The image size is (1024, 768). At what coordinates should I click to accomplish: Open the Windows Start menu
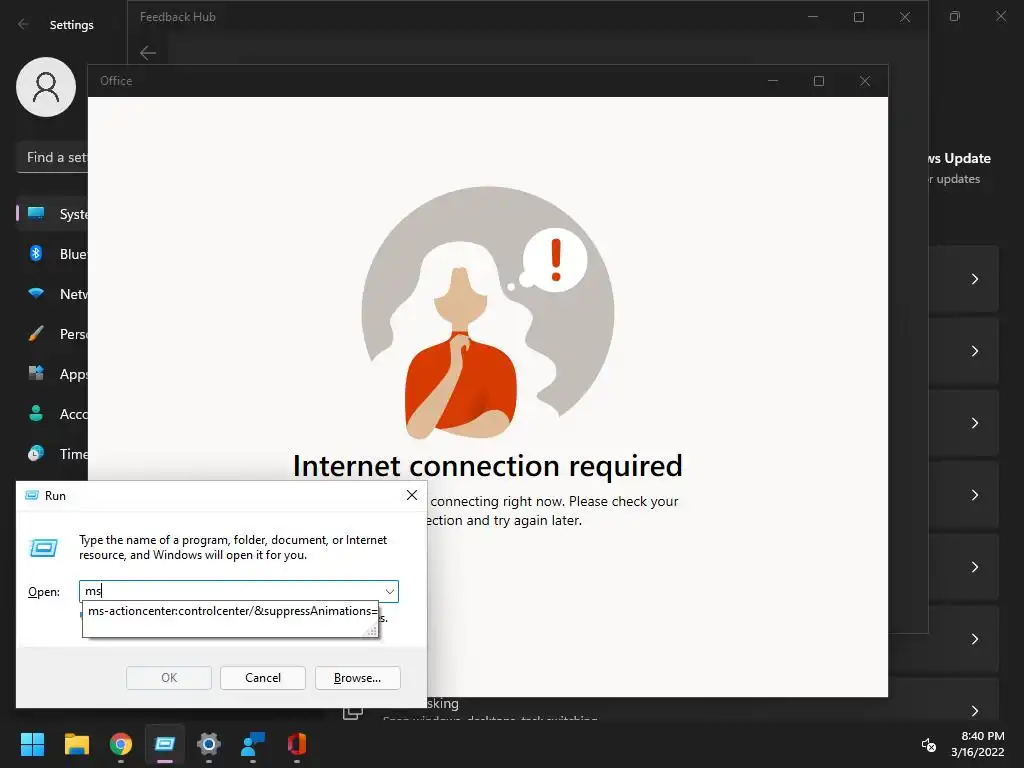click(x=32, y=744)
